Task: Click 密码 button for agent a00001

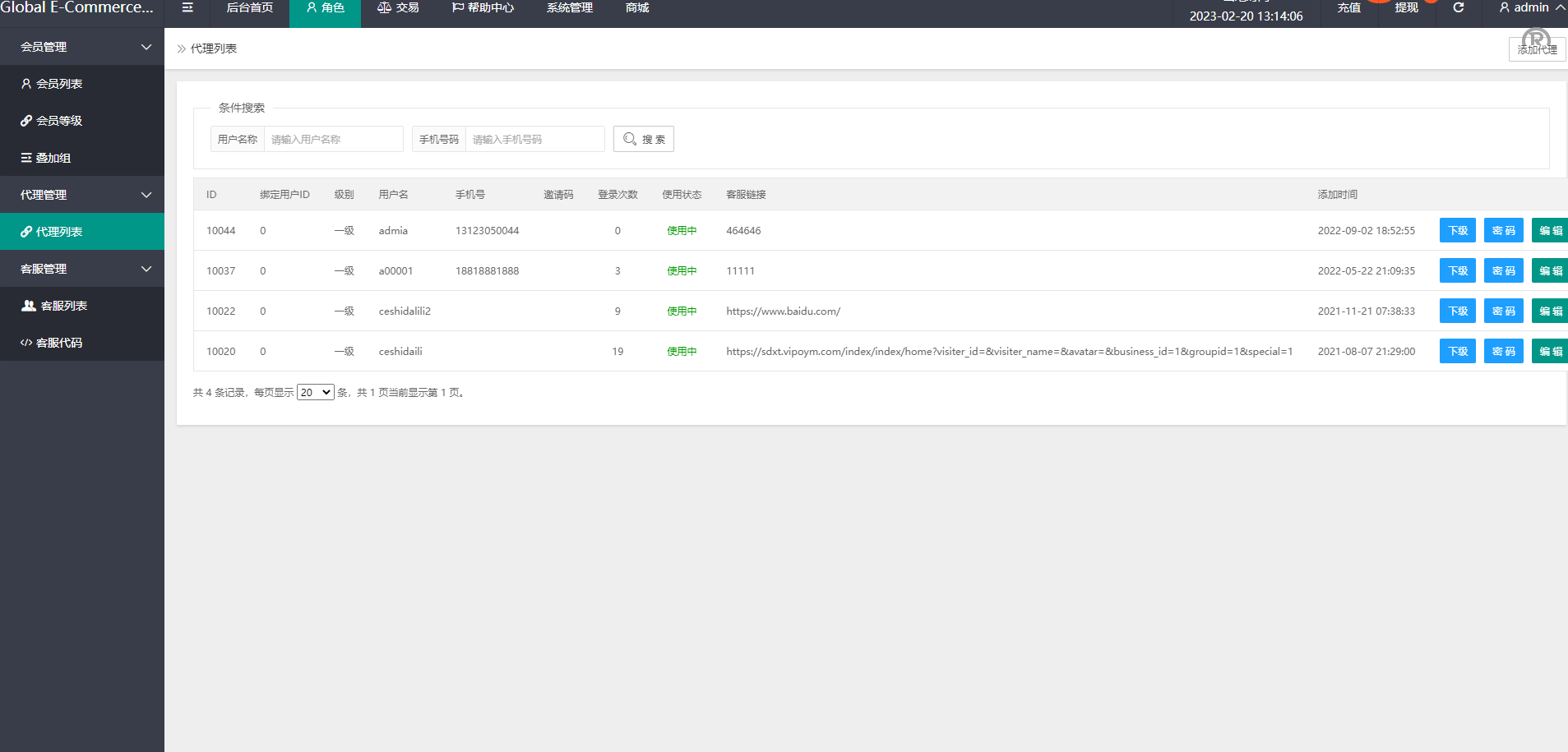Action: point(1503,271)
